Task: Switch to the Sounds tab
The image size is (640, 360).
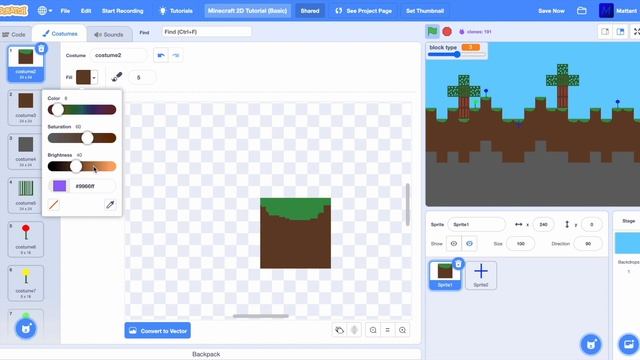Action: 109,34
